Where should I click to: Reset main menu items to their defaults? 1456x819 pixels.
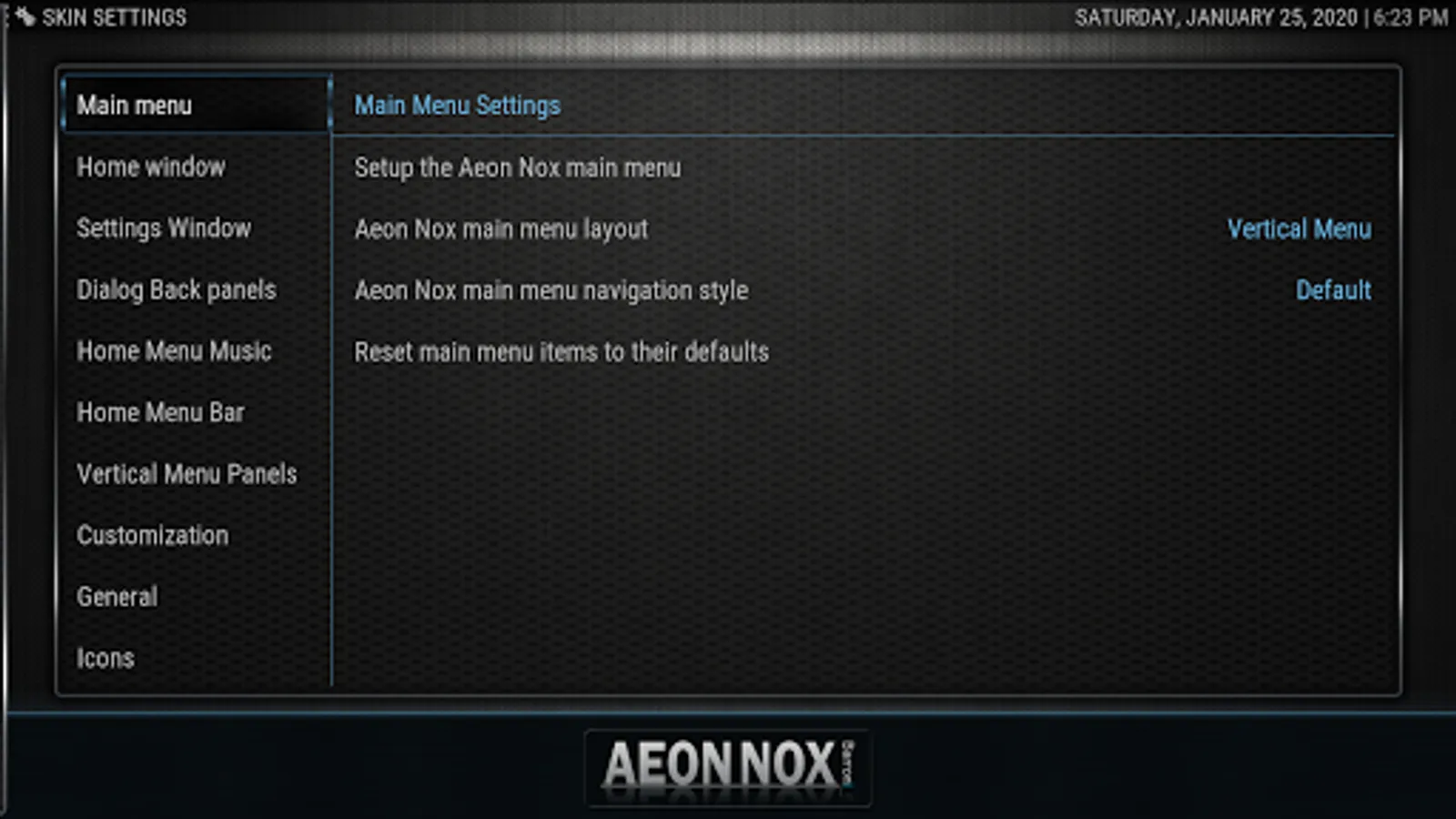pyautogui.click(x=864, y=351)
